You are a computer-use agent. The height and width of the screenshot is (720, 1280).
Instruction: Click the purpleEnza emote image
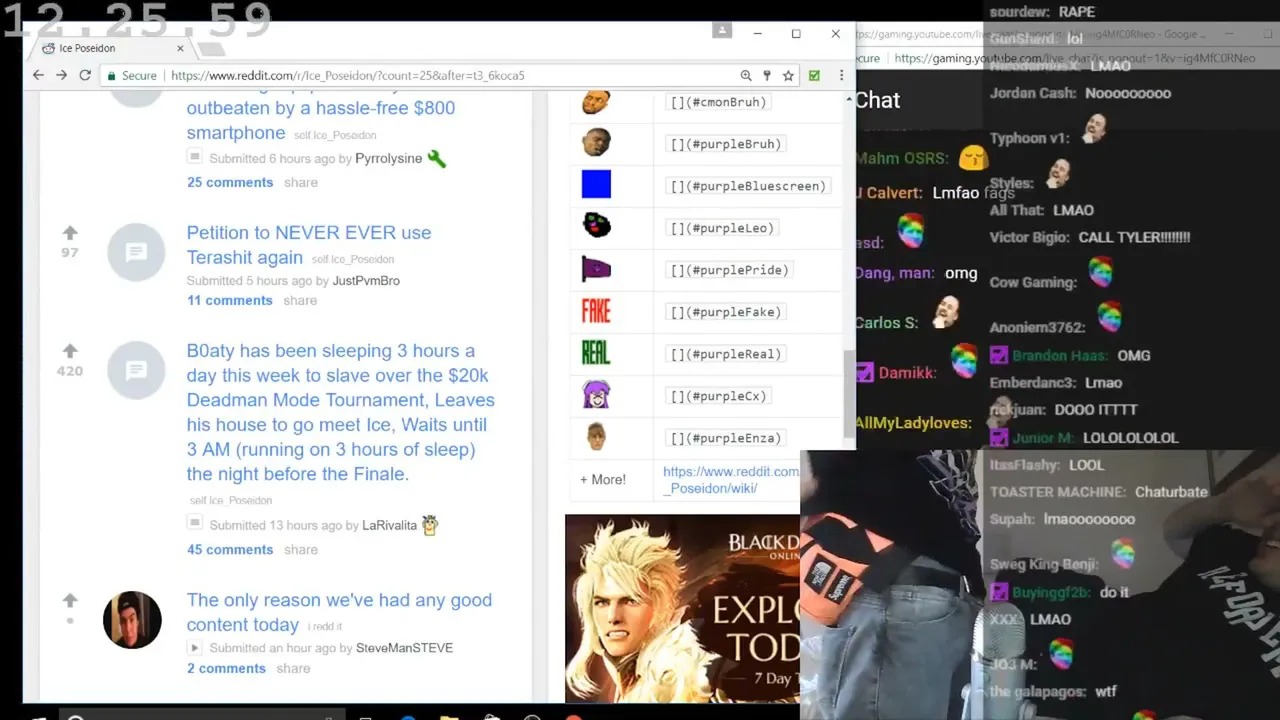pyautogui.click(x=596, y=437)
